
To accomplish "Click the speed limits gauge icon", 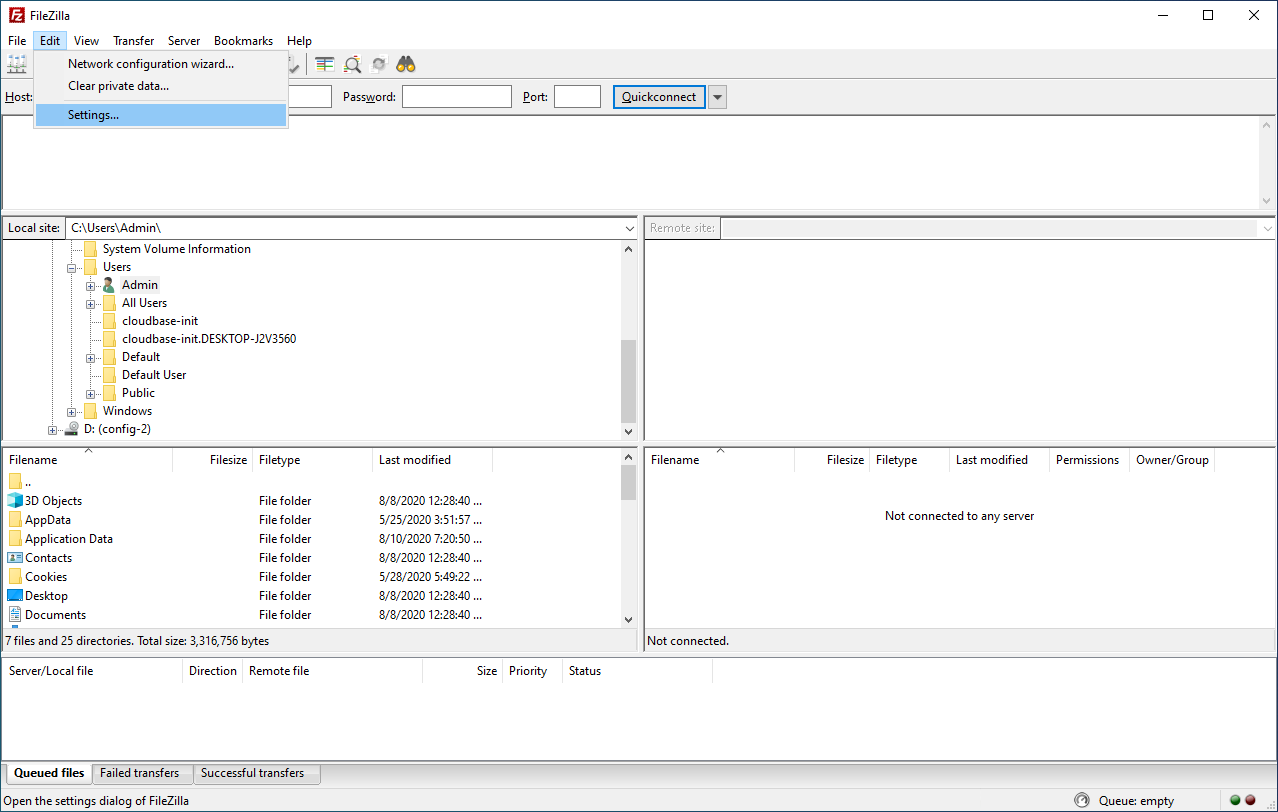I will click(1082, 800).
